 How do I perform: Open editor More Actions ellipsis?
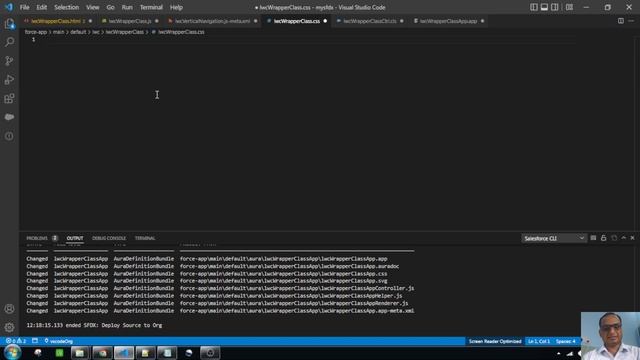[631, 21]
